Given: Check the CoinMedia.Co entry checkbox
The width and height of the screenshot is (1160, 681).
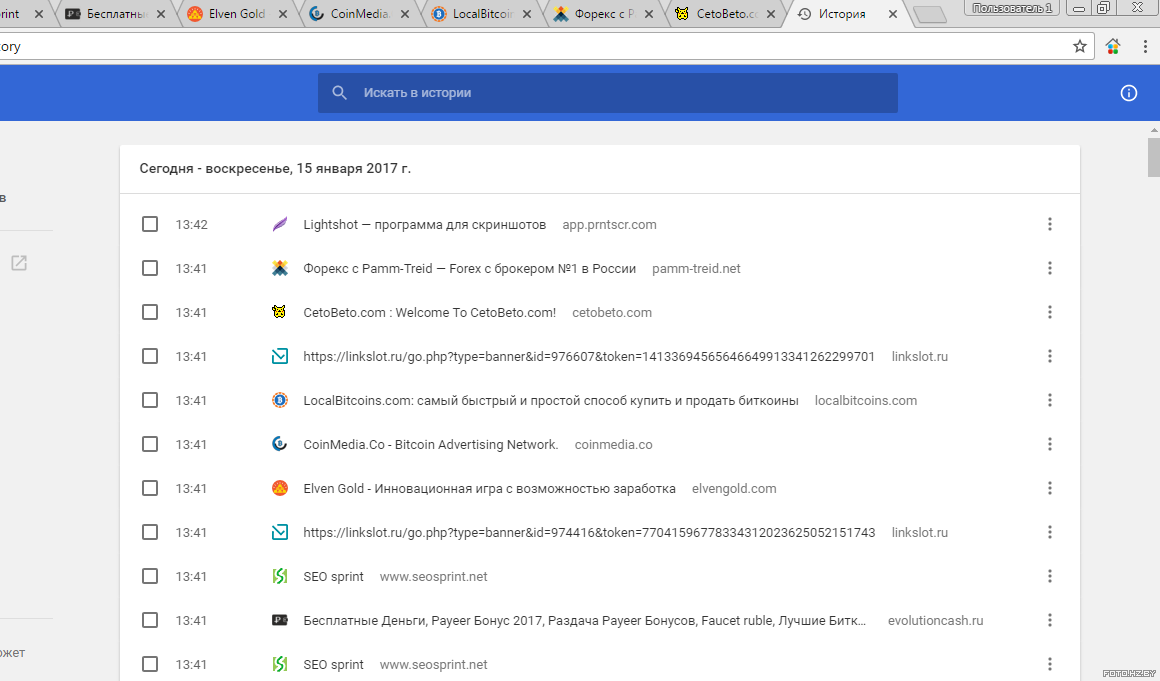Looking at the screenshot, I should (149, 444).
